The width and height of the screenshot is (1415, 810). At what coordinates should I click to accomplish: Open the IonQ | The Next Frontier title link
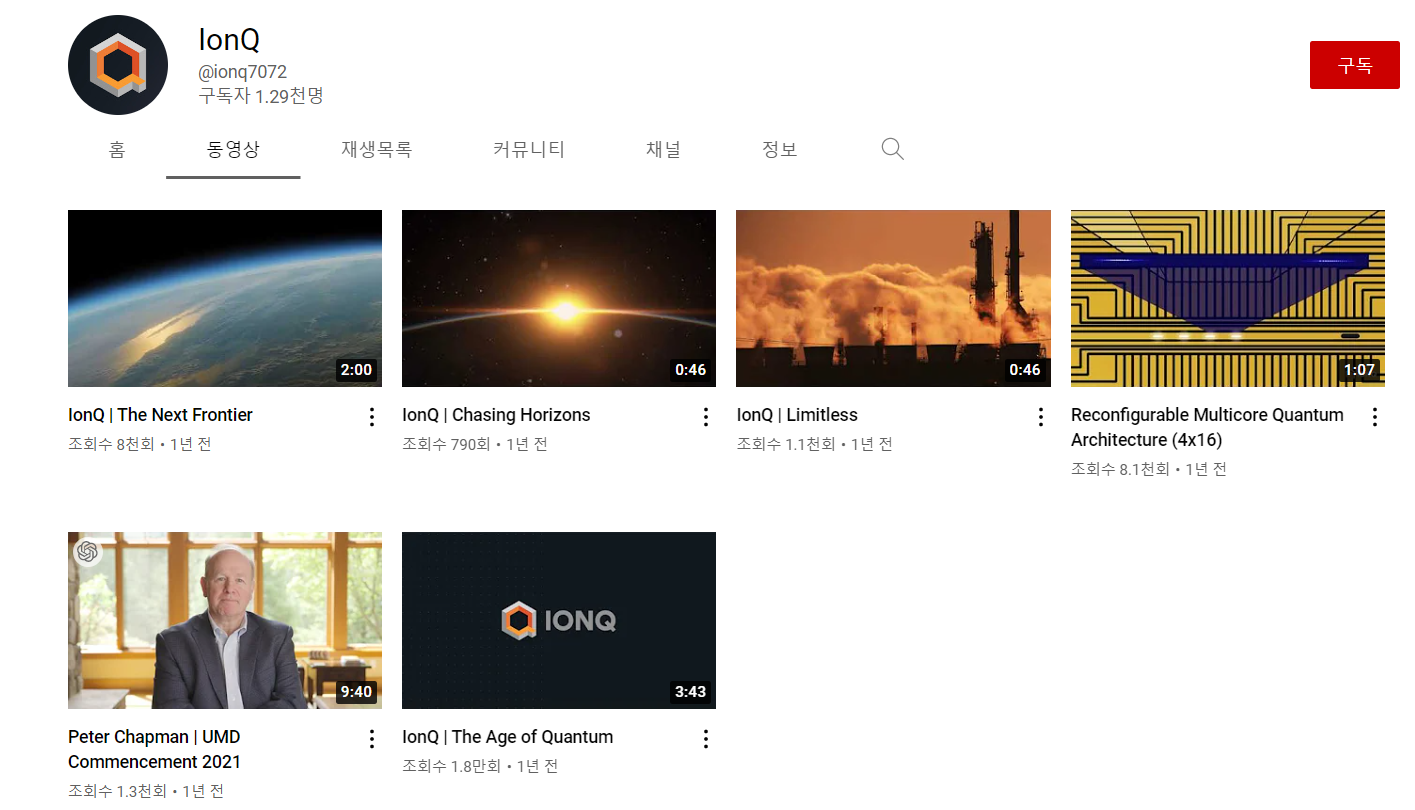click(x=160, y=415)
